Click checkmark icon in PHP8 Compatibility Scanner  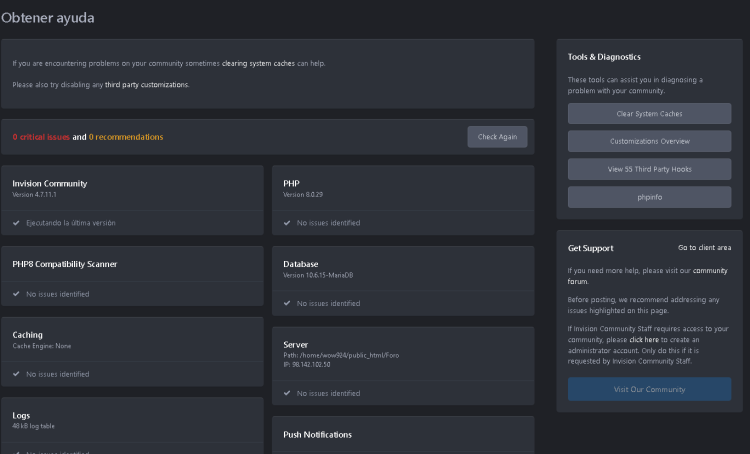pos(16,294)
